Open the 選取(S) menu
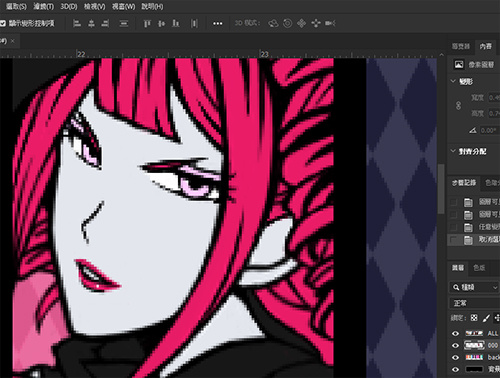 pyautogui.click(x=16, y=6)
